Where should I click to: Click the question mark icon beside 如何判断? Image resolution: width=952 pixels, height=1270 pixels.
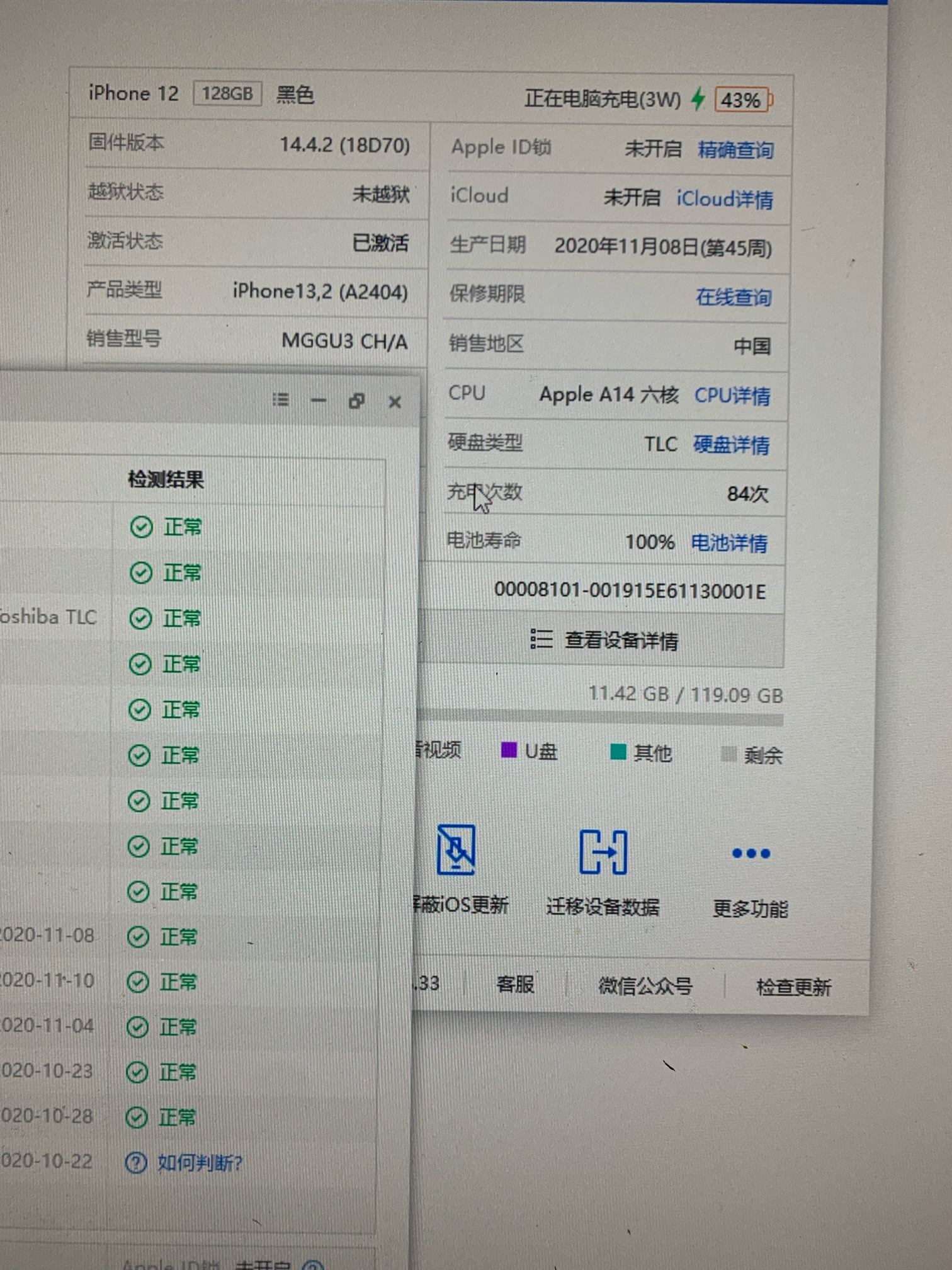pyautogui.click(x=136, y=1162)
